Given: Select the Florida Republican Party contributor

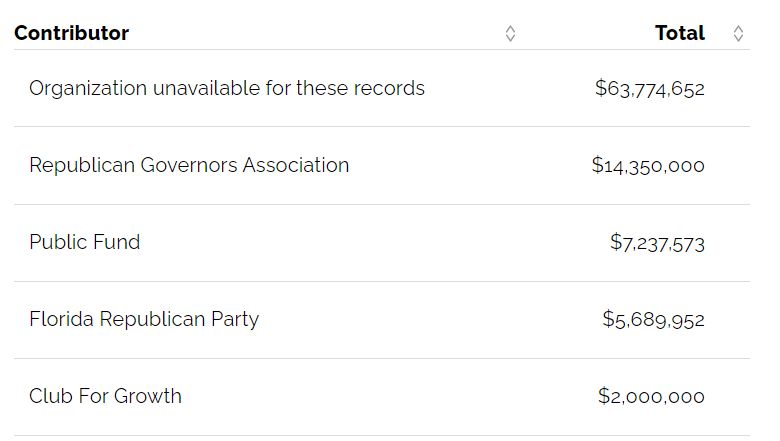Looking at the screenshot, I should pos(144,319).
